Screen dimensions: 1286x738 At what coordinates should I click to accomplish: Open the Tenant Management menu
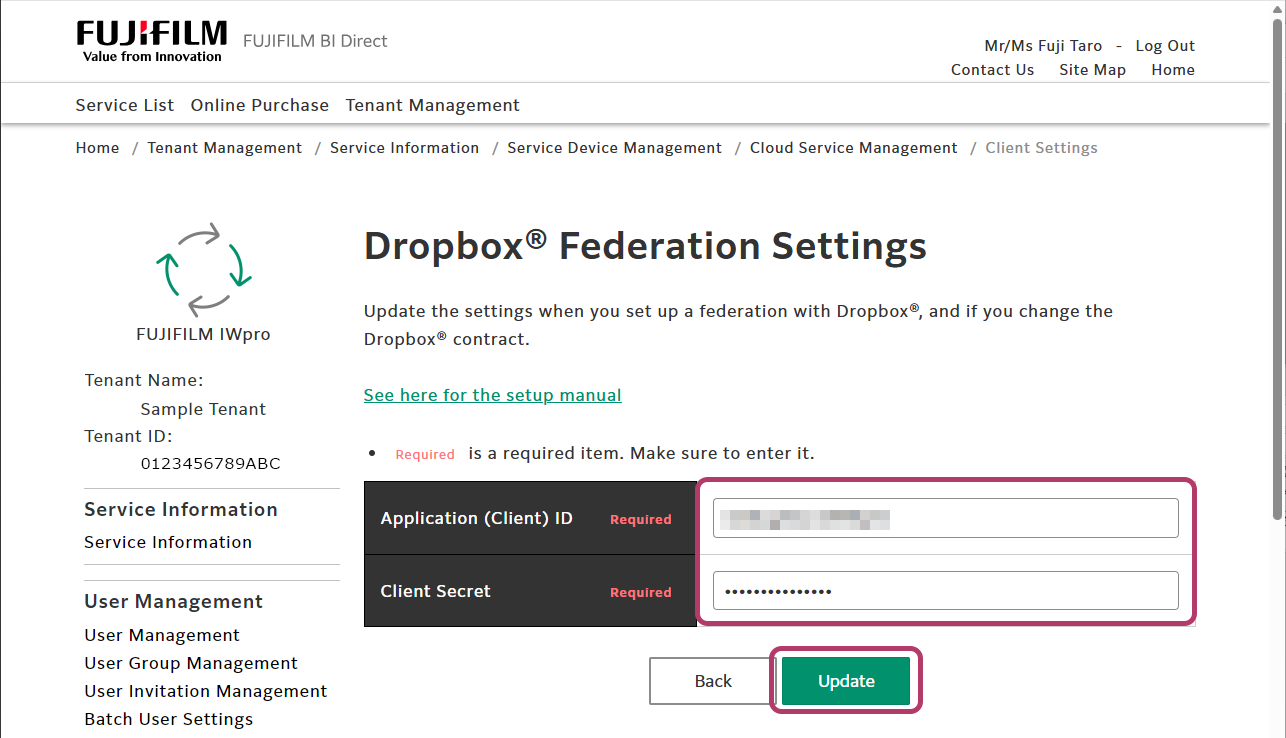433,105
